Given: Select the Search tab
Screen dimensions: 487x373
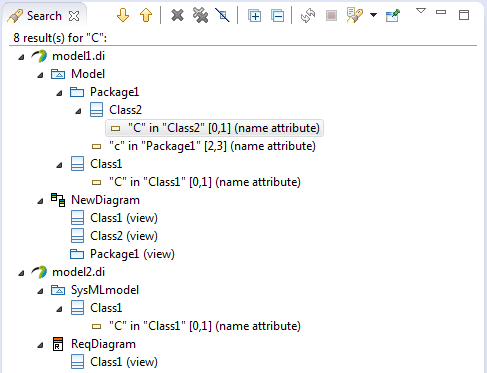Looking at the screenshot, I should tap(44, 16).
